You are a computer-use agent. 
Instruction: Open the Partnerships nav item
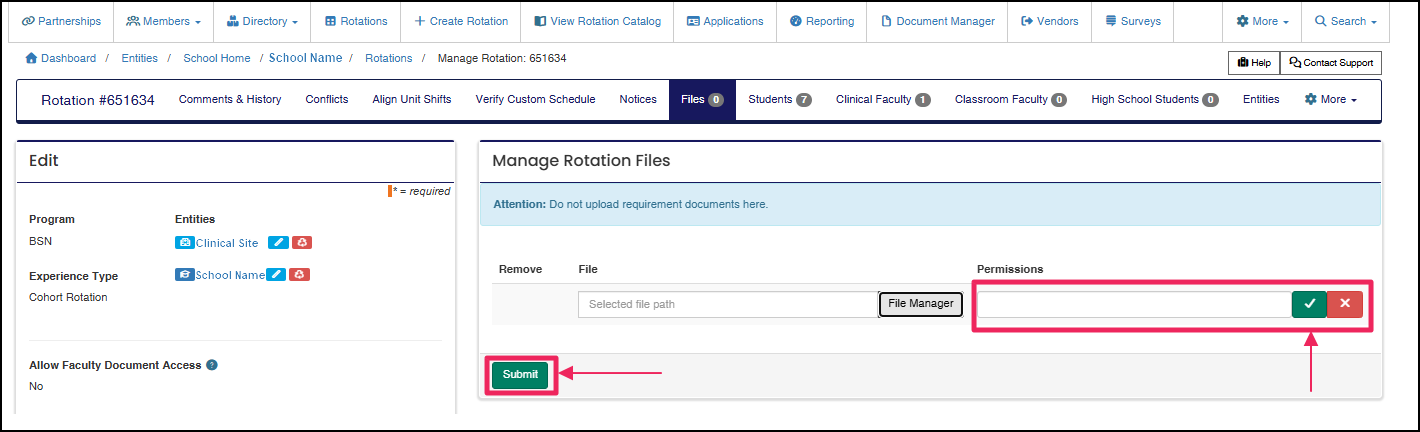pyautogui.click(x=61, y=21)
